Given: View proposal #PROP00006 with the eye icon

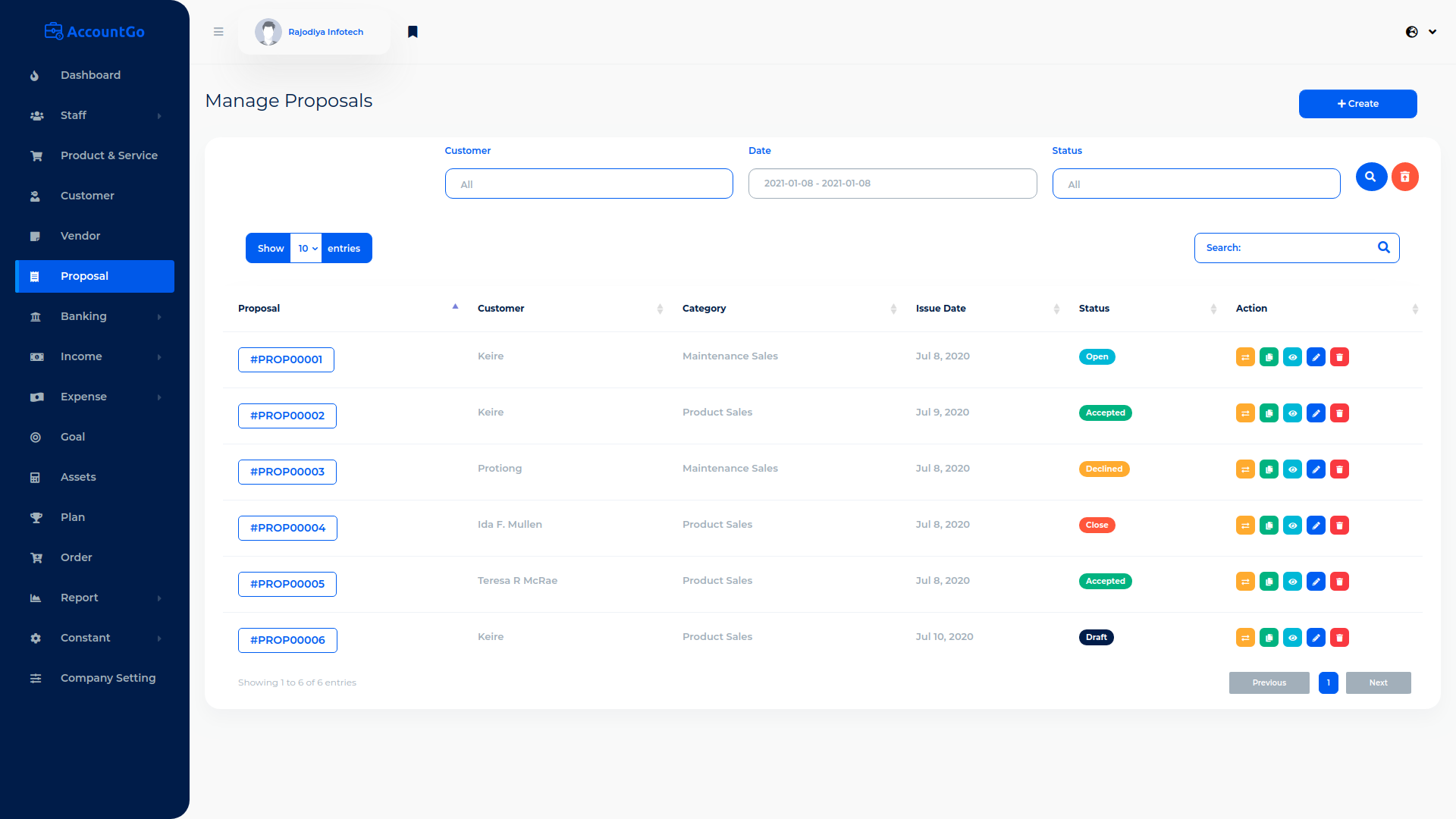Looking at the screenshot, I should click(x=1292, y=638).
